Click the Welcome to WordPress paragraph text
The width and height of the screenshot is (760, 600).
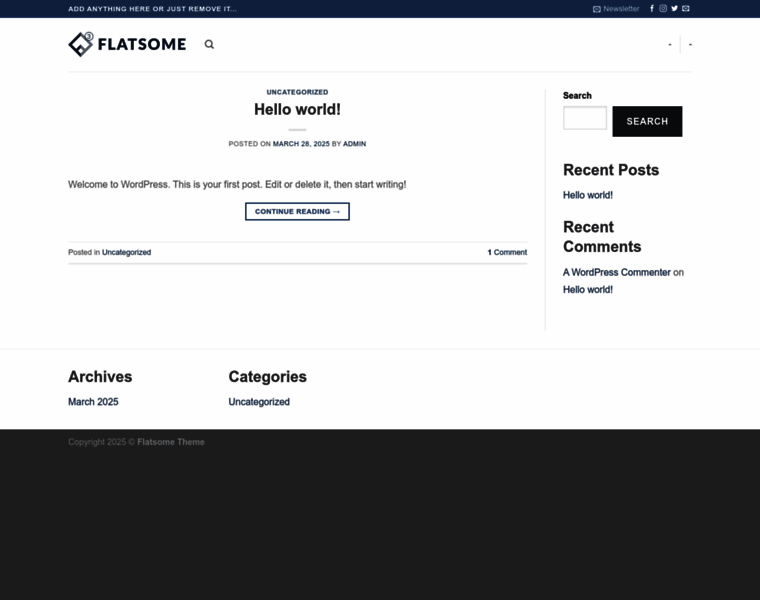[237, 185]
